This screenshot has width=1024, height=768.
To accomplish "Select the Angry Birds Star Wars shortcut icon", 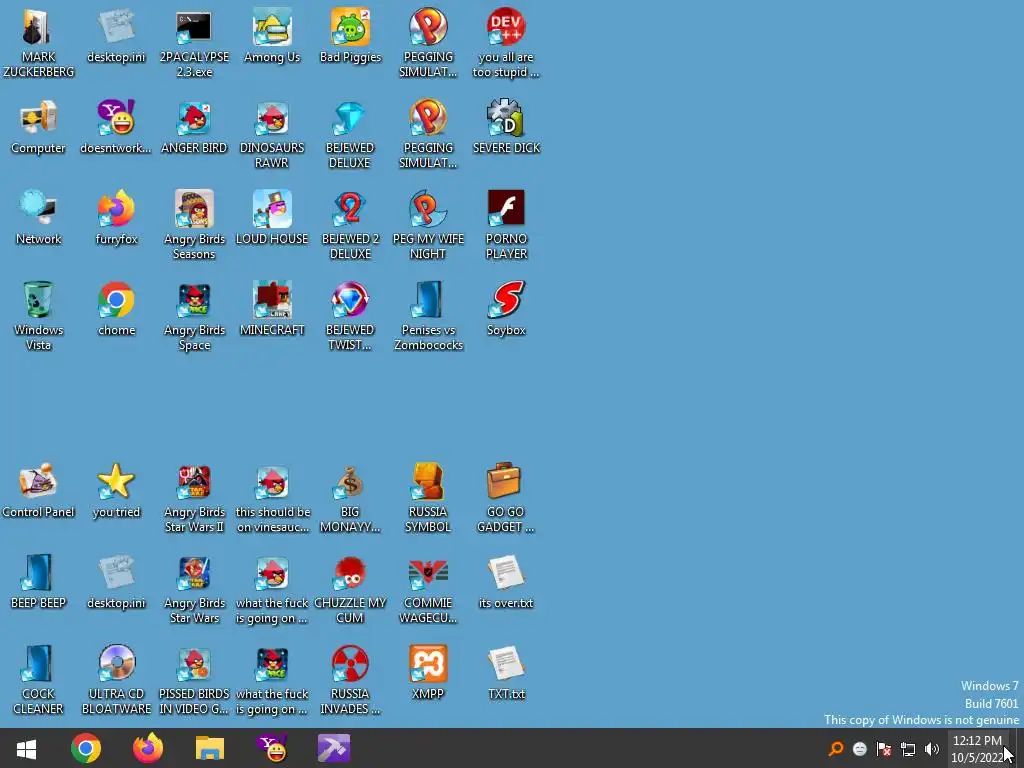I will pyautogui.click(x=194, y=573).
